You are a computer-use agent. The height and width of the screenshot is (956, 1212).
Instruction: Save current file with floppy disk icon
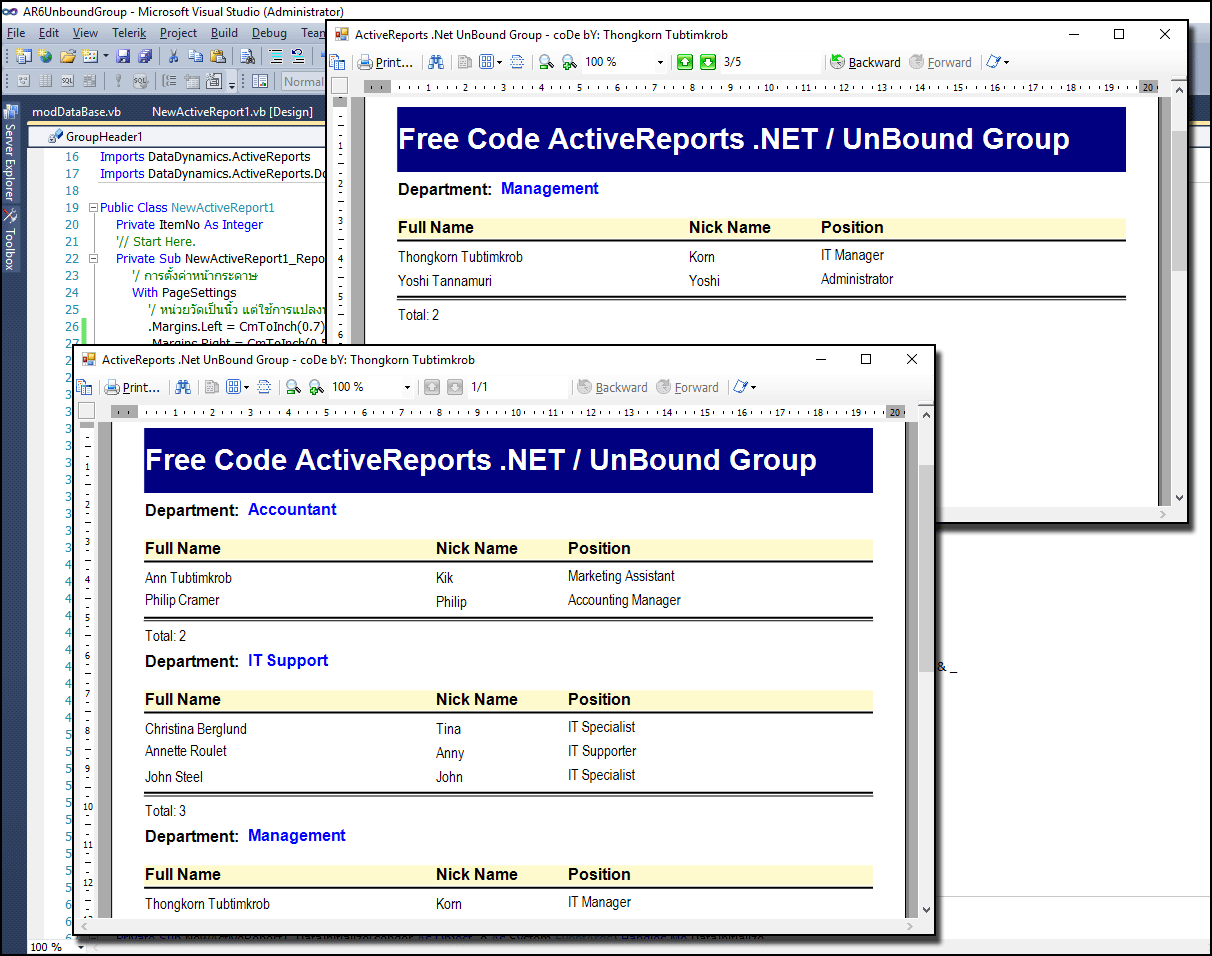click(125, 56)
